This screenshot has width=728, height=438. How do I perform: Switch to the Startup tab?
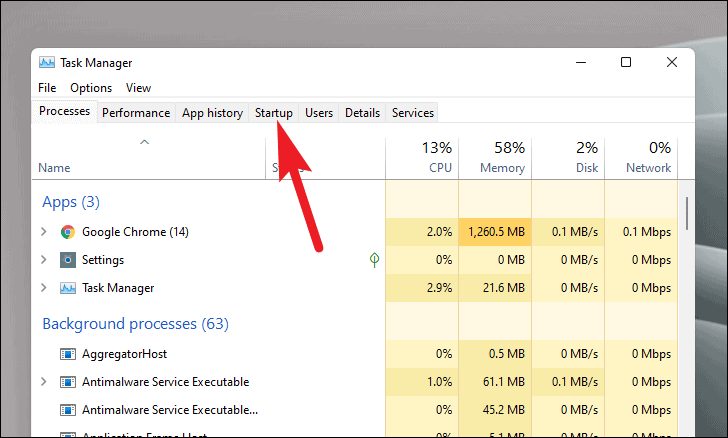click(273, 113)
